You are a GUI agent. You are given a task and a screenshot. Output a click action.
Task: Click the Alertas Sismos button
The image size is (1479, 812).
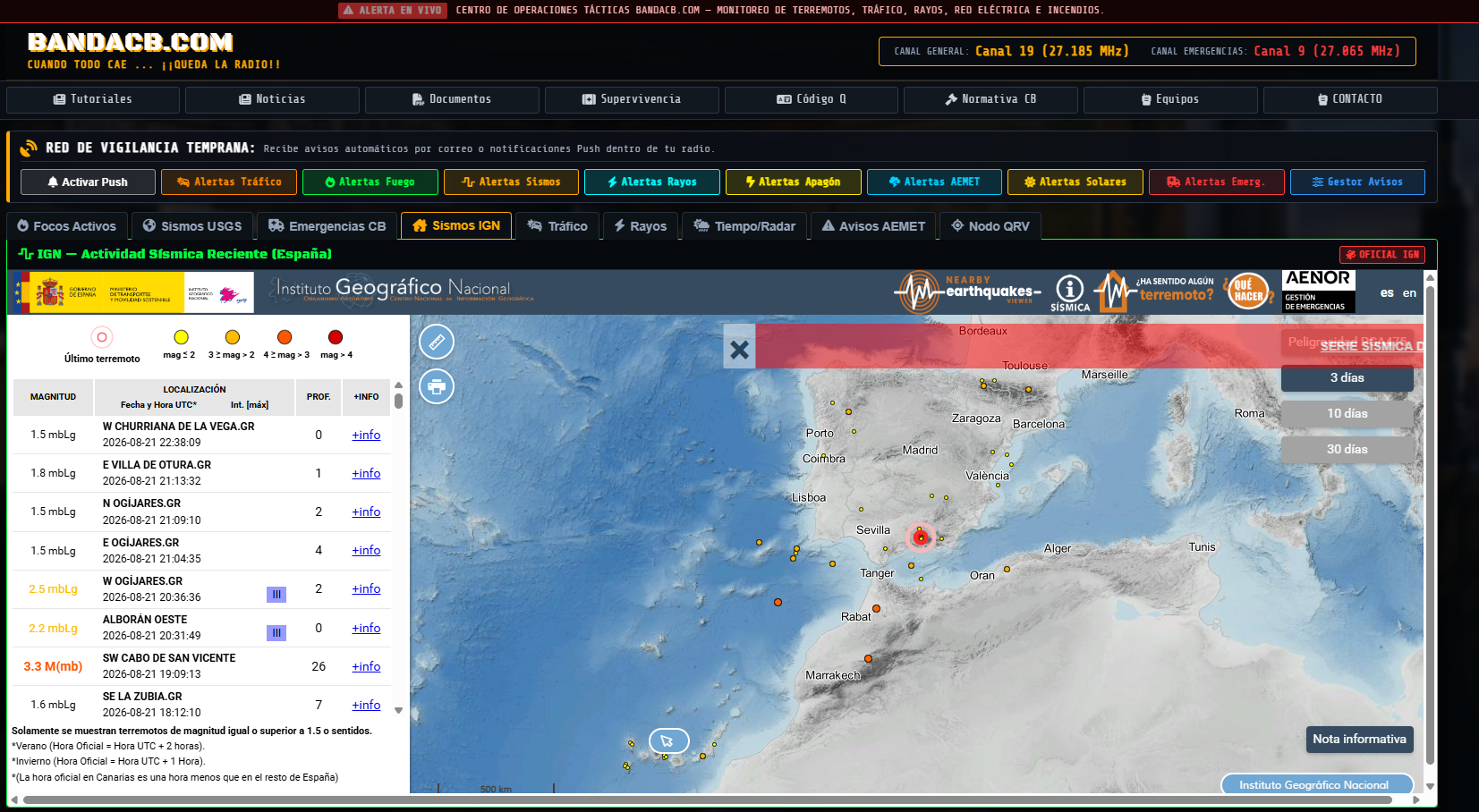[x=511, y=182]
